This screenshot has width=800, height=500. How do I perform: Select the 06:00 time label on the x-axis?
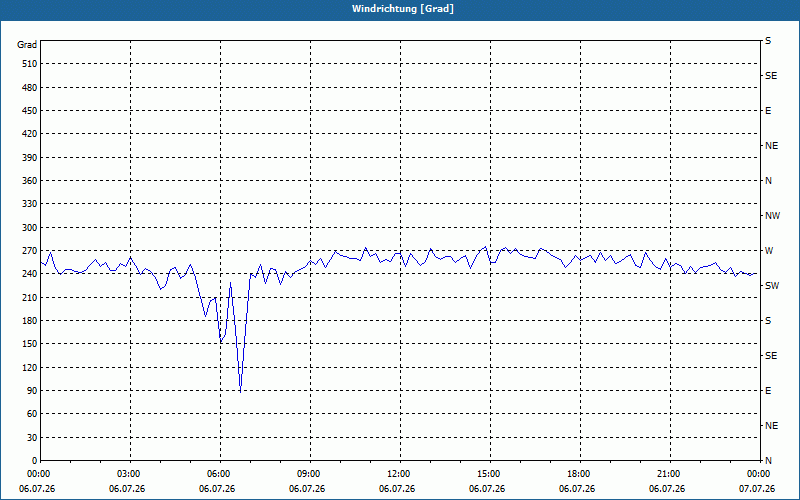220,474
